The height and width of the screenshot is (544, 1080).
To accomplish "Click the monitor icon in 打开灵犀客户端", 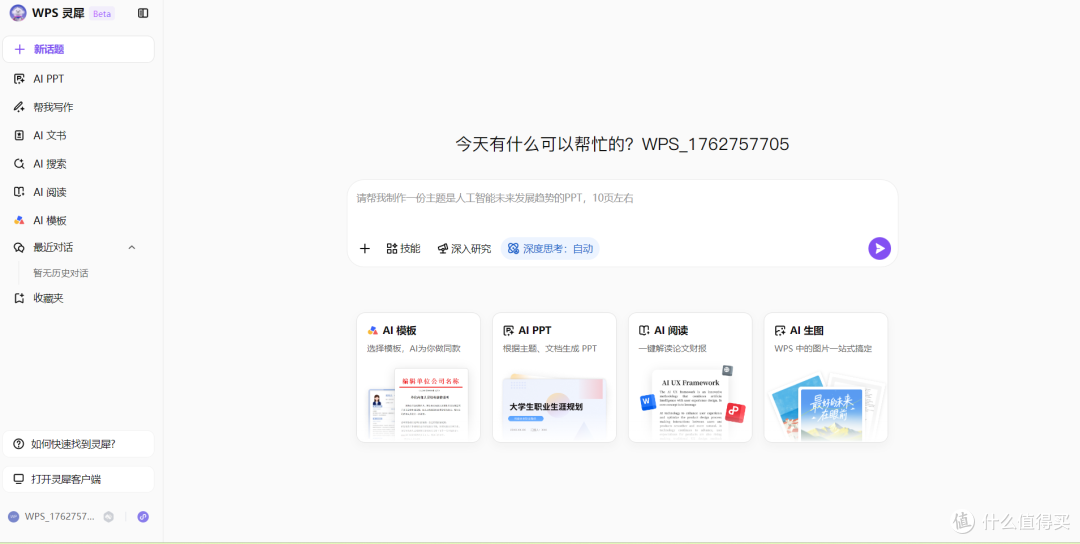I will click(x=19, y=479).
